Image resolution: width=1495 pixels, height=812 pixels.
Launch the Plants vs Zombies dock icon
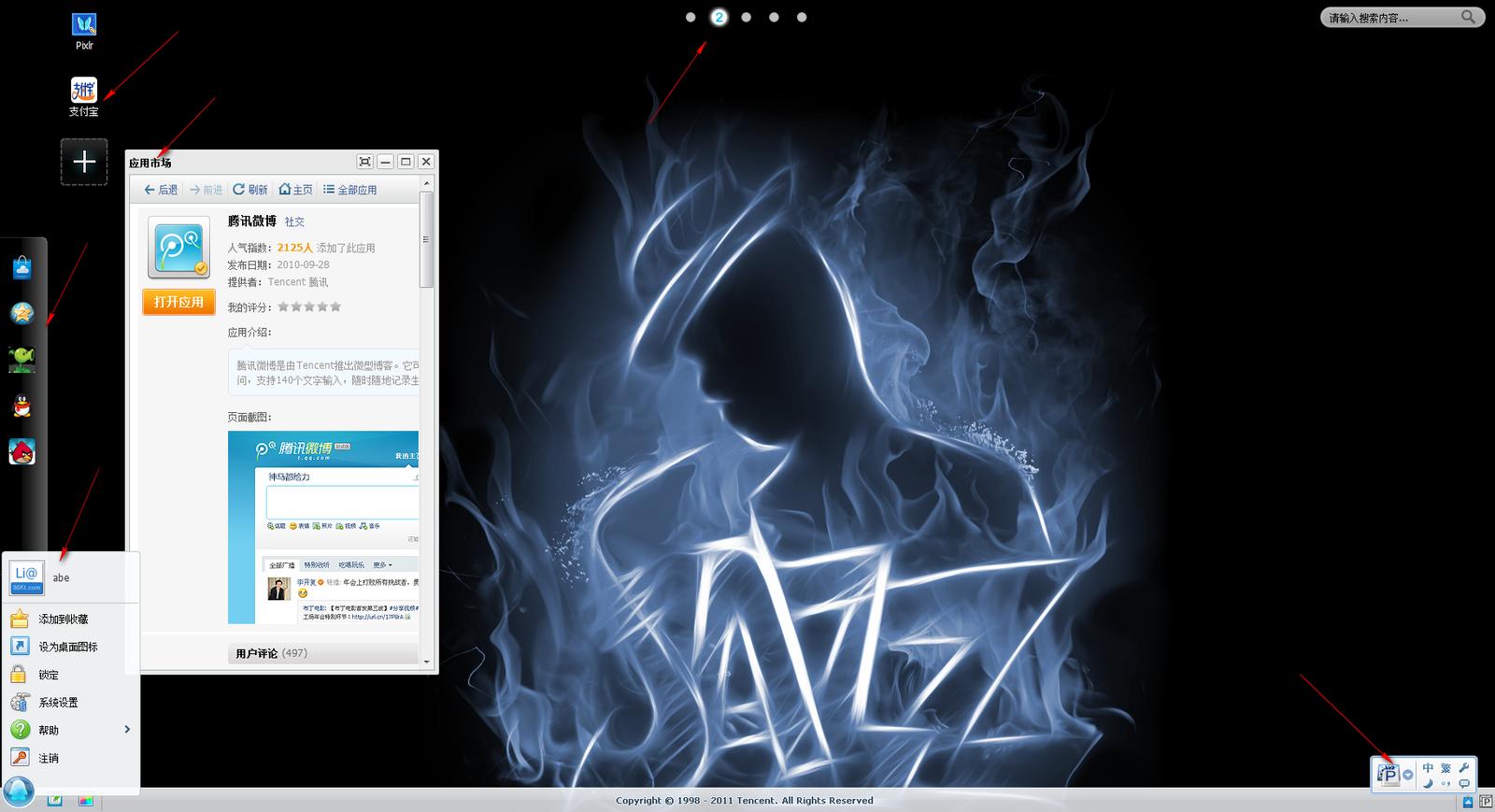pyautogui.click(x=21, y=359)
